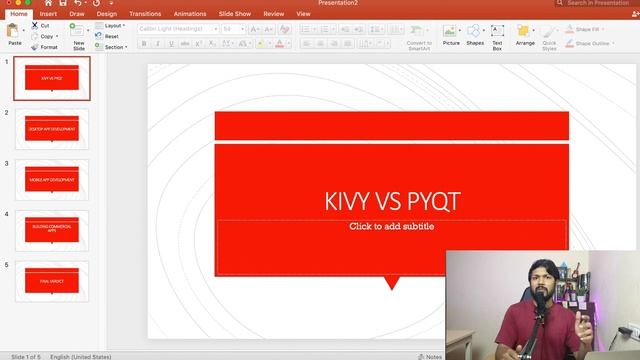640x360 pixels.
Task: Click the Reset slide icon
Action: 98,36
